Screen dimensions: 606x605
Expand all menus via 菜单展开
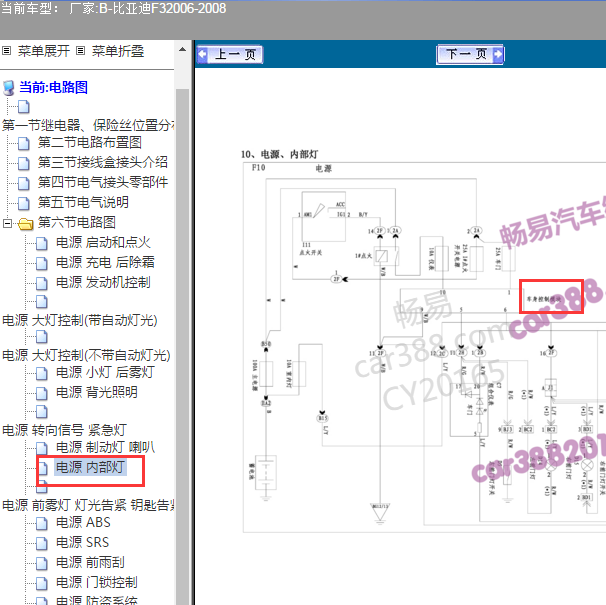pos(44,51)
